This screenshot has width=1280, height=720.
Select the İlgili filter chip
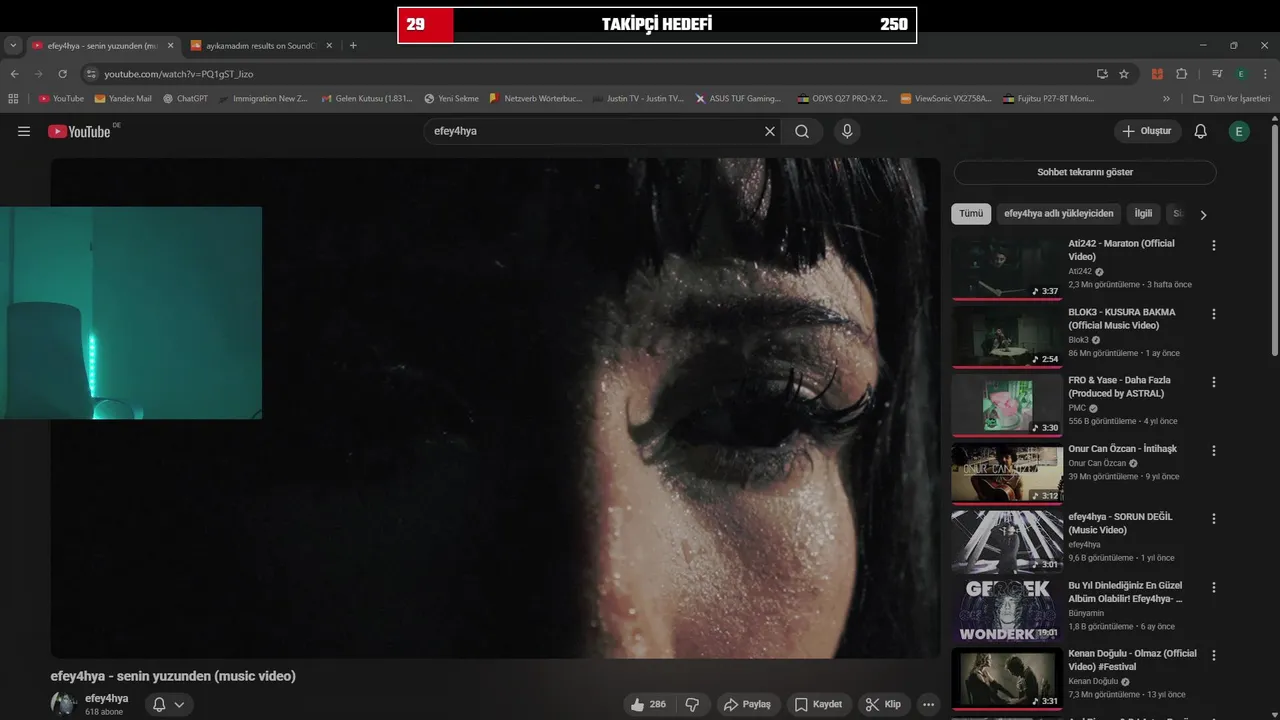coord(1143,214)
